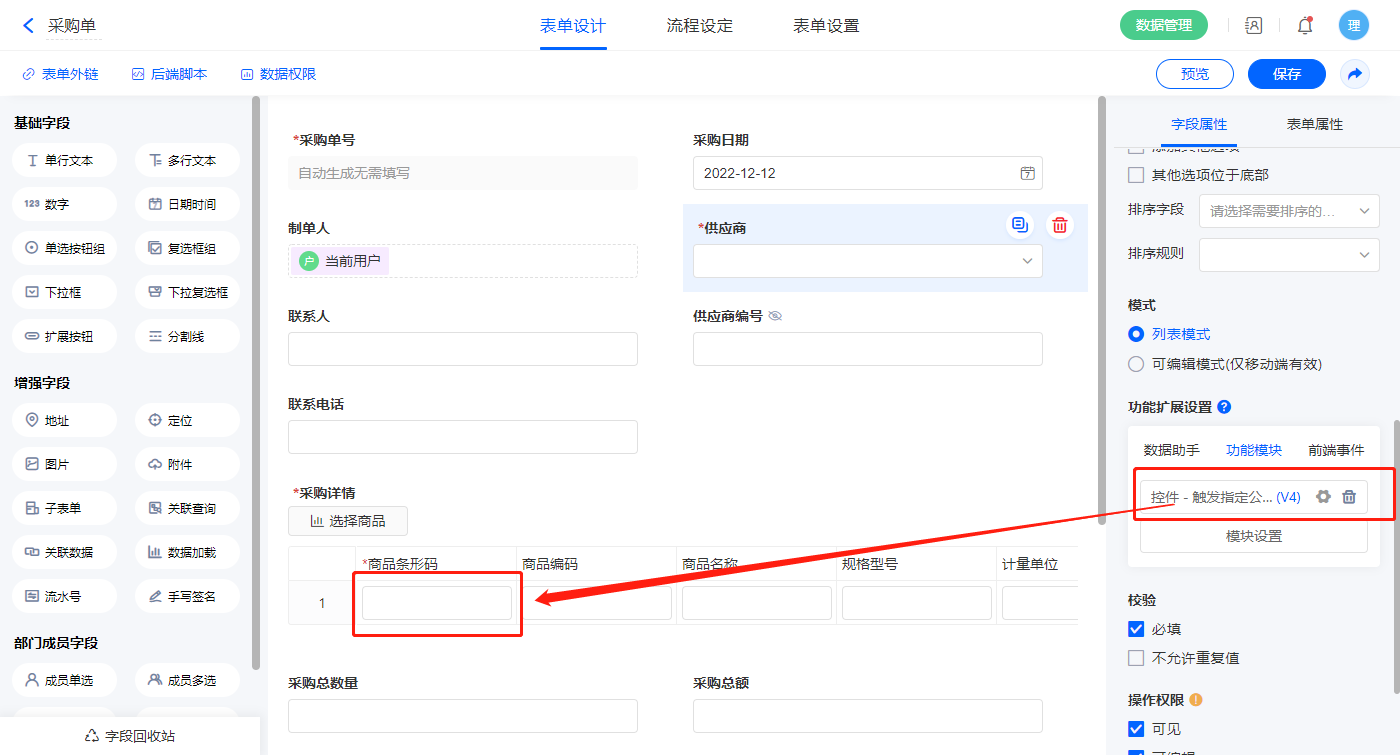Click the 保存 button
The image size is (1400, 755).
[1286, 74]
